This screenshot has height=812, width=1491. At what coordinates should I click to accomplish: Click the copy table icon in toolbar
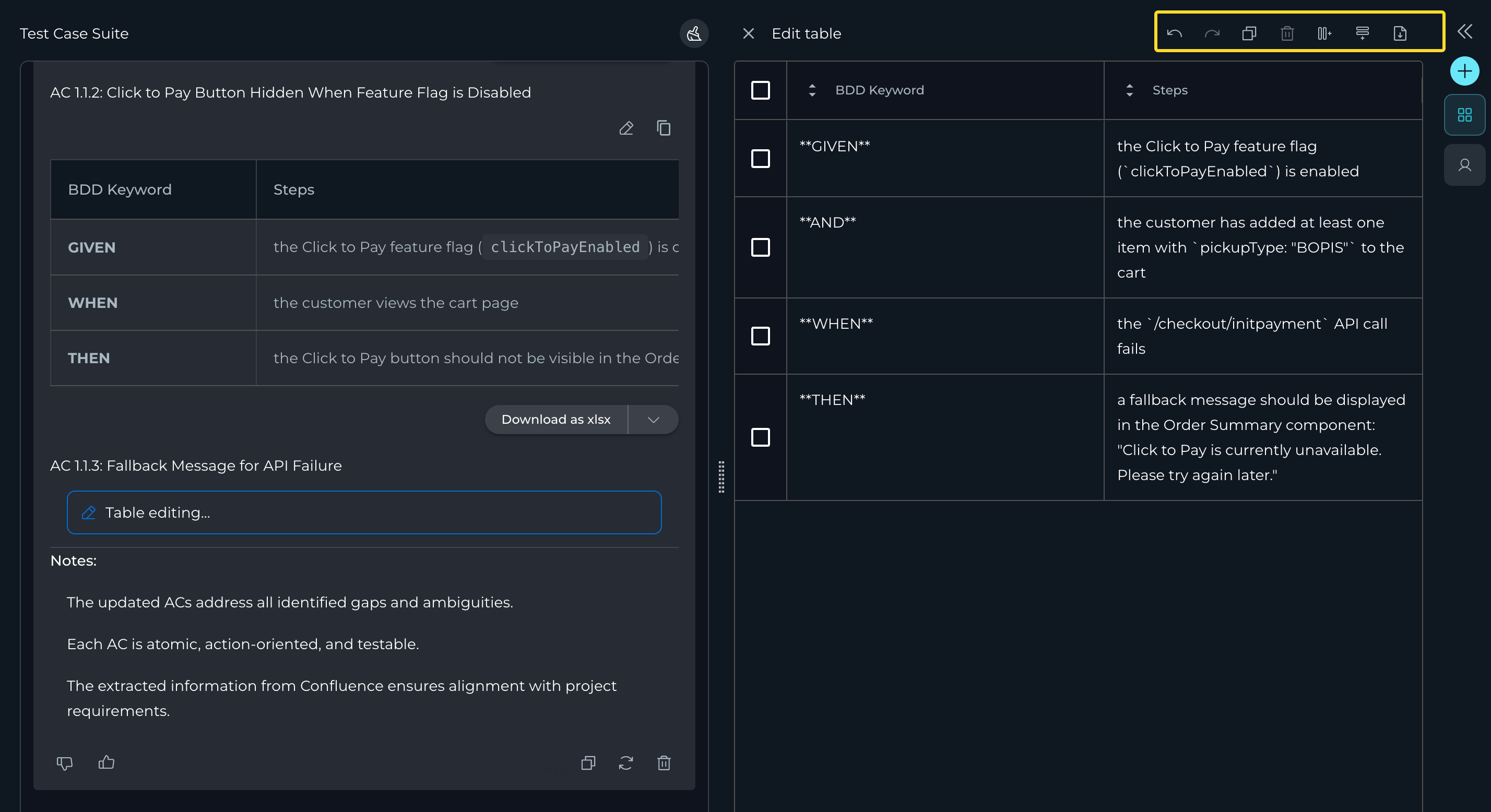1249,33
